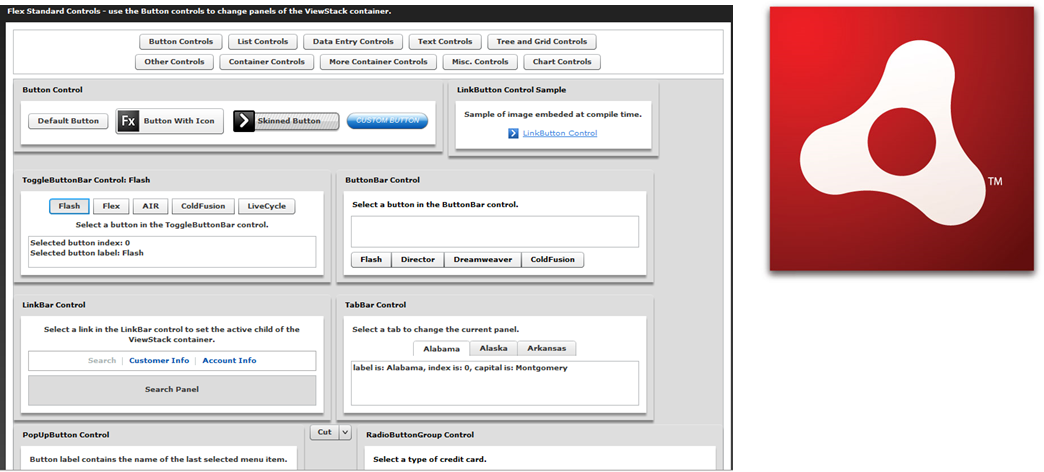Show the Tree and Grid Controls panel
This screenshot has height=472, width=1044.
pos(542,41)
